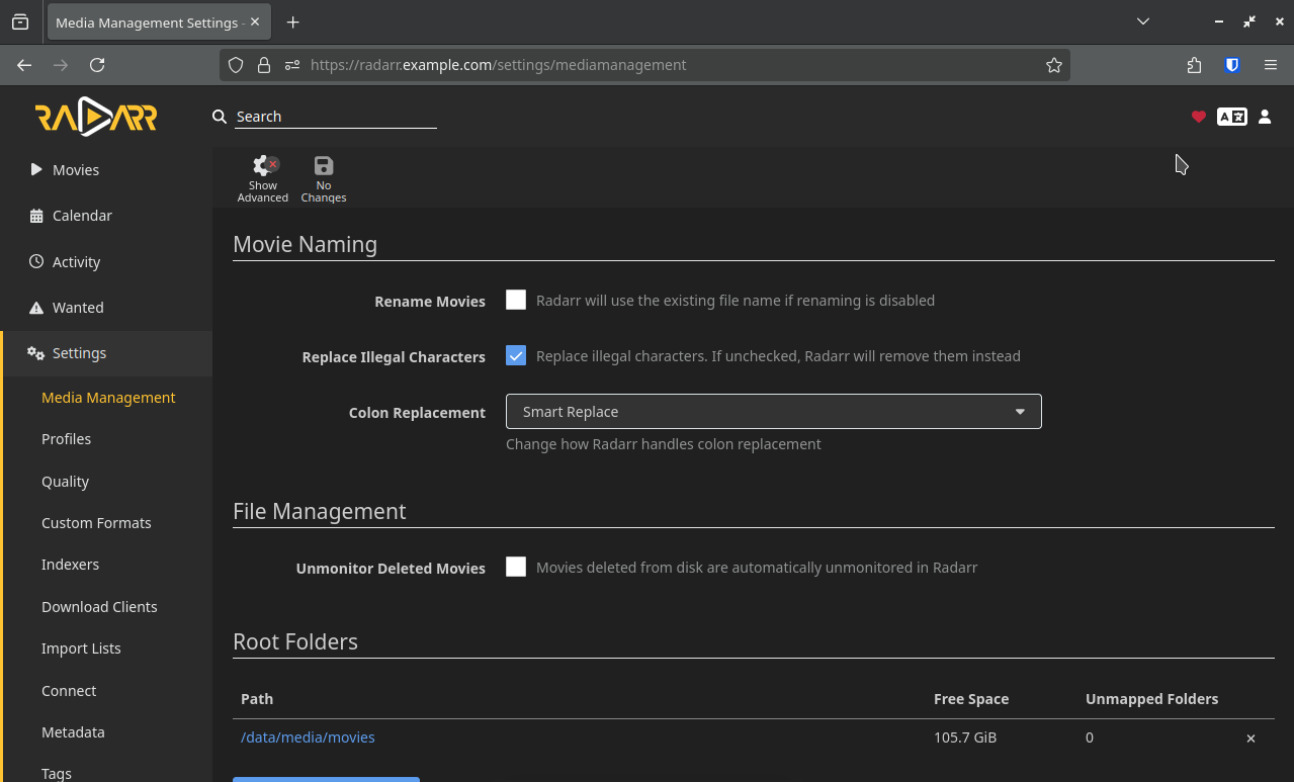Uncheck Replace Illegal Characters checkbox
Image resolution: width=1294 pixels, height=782 pixels.
(x=516, y=356)
